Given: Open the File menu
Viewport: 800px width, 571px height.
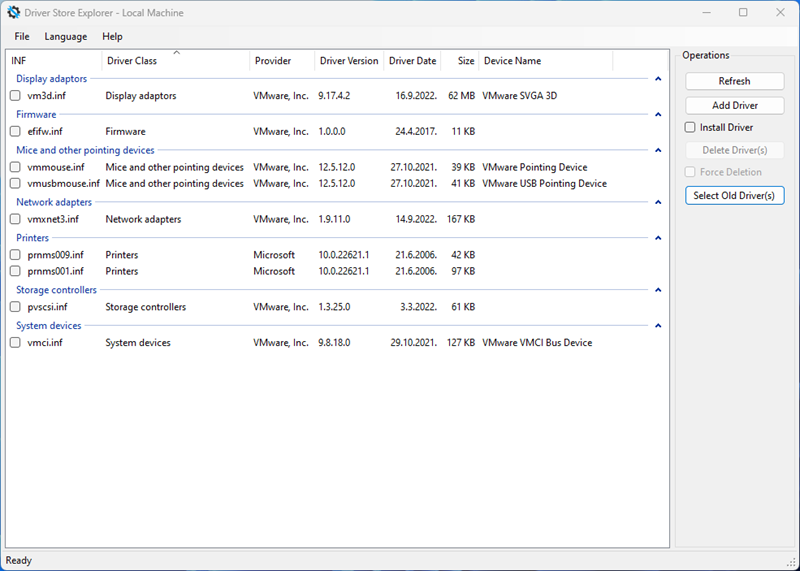Looking at the screenshot, I should point(22,37).
